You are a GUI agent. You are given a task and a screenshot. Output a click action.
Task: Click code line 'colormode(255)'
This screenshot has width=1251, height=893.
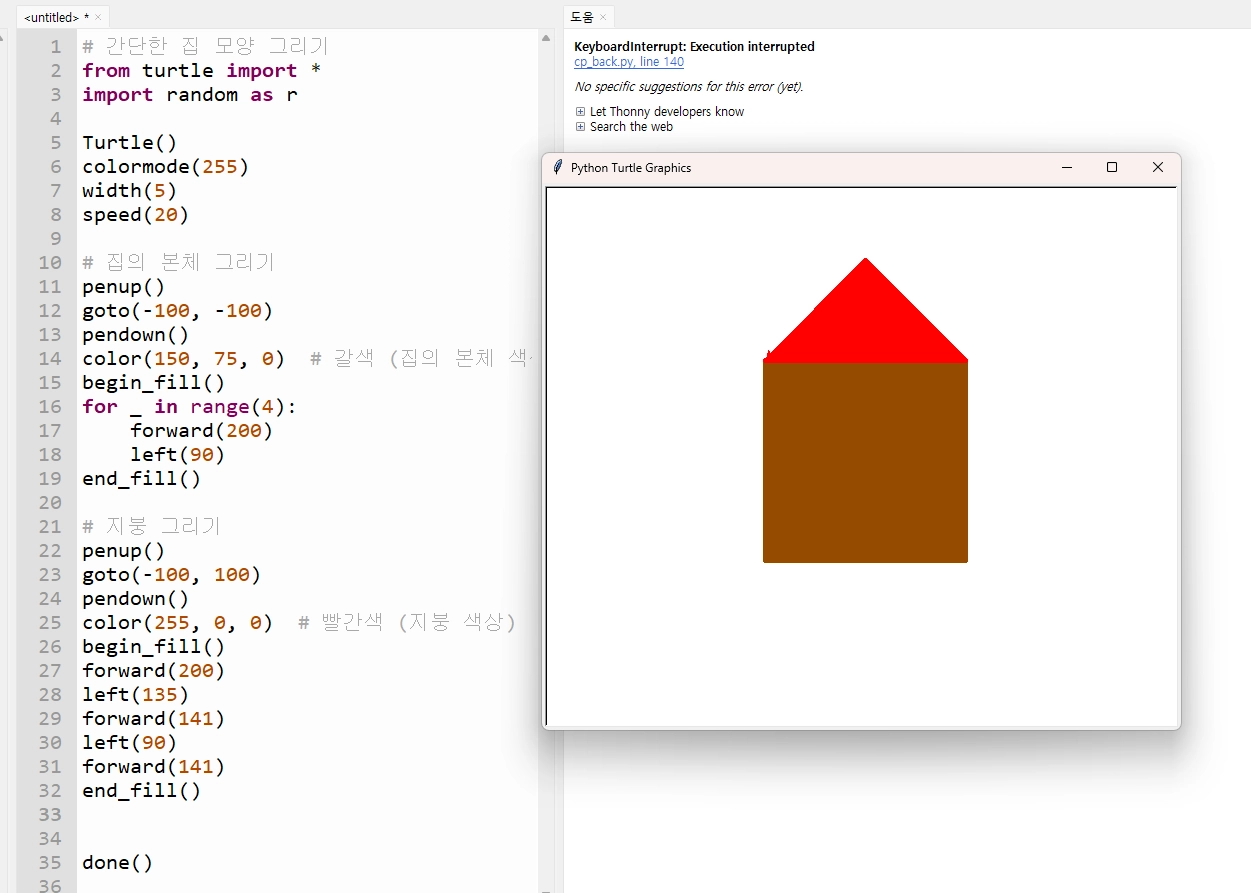point(166,167)
